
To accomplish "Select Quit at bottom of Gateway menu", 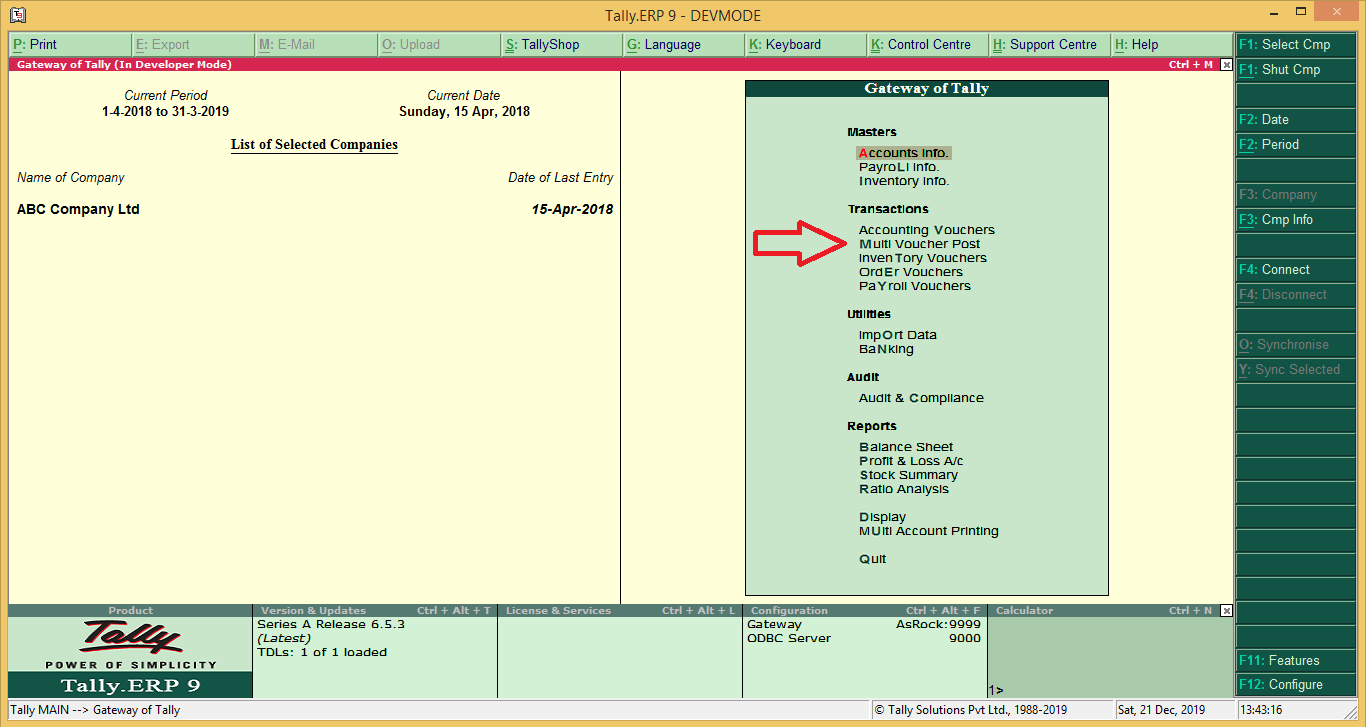I will [x=872, y=558].
